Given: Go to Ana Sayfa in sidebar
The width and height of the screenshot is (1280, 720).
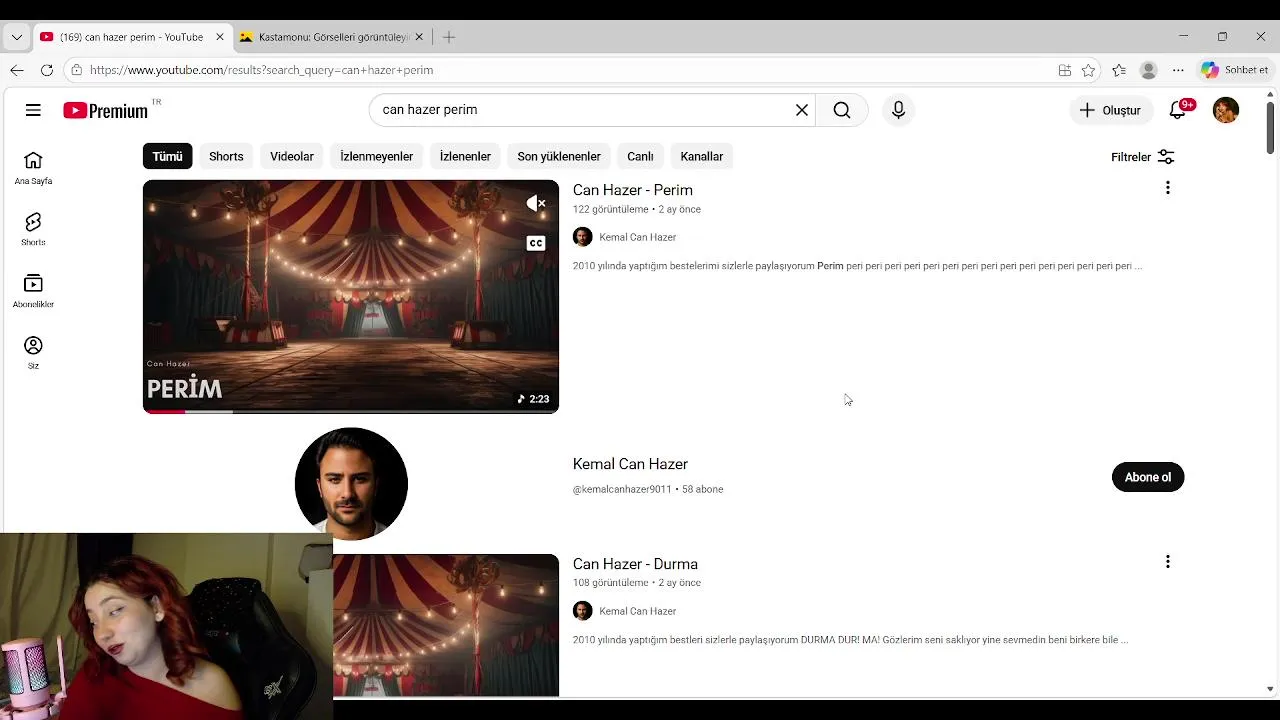Looking at the screenshot, I should pos(33,168).
